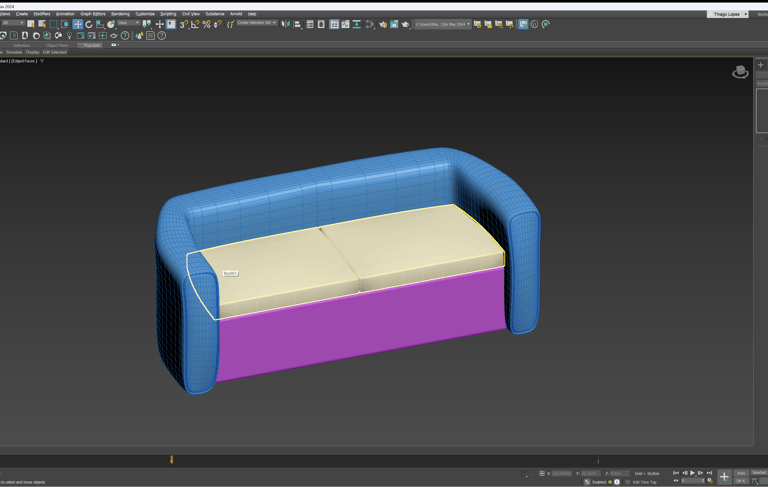Click the Render Production teapot

pyautogui.click(x=406, y=24)
